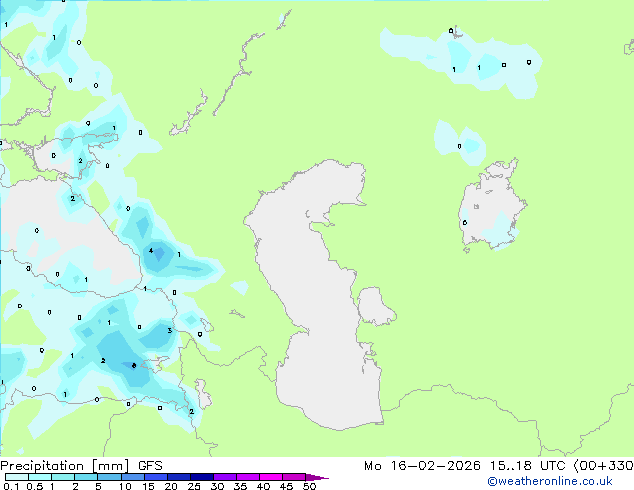The image size is (634, 490).
Task: Click the '3' precipitation value on map
Action: (169, 330)
